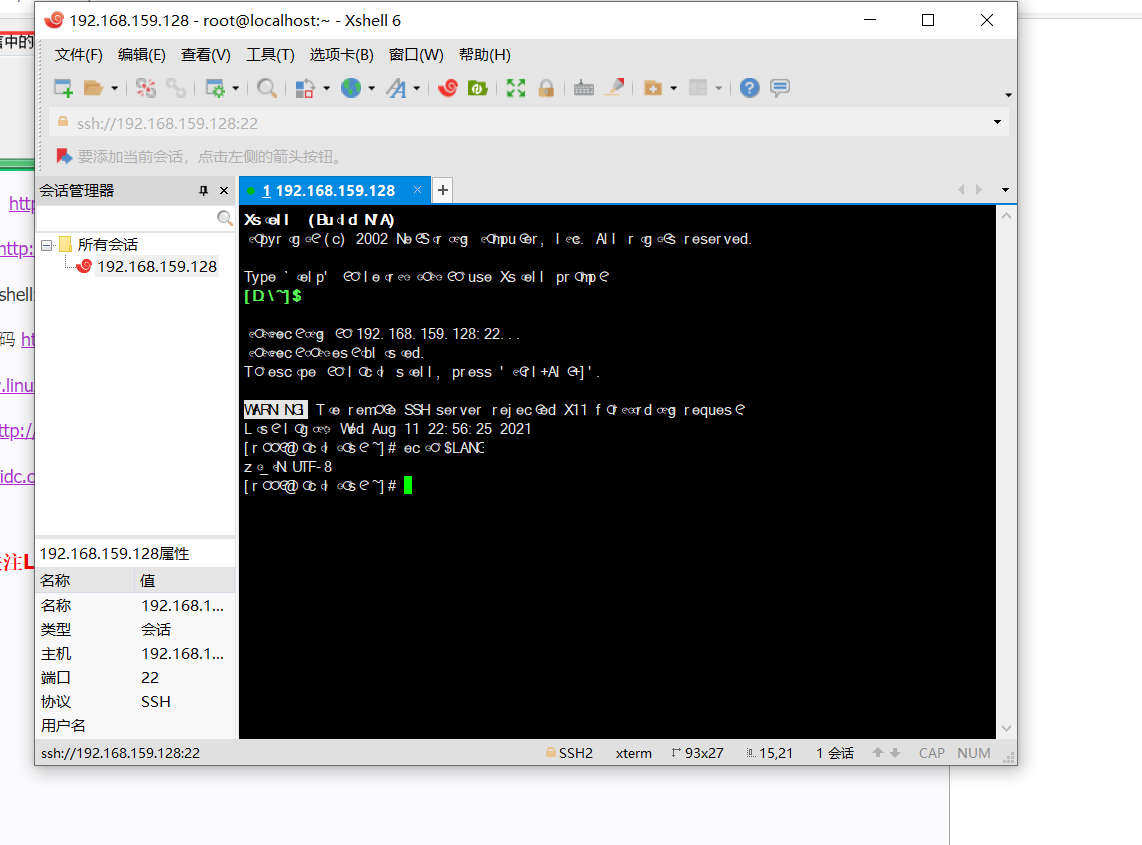The image size is (1142, 845).
Task: Click the 值 column header
Action: tap(186, 581)
